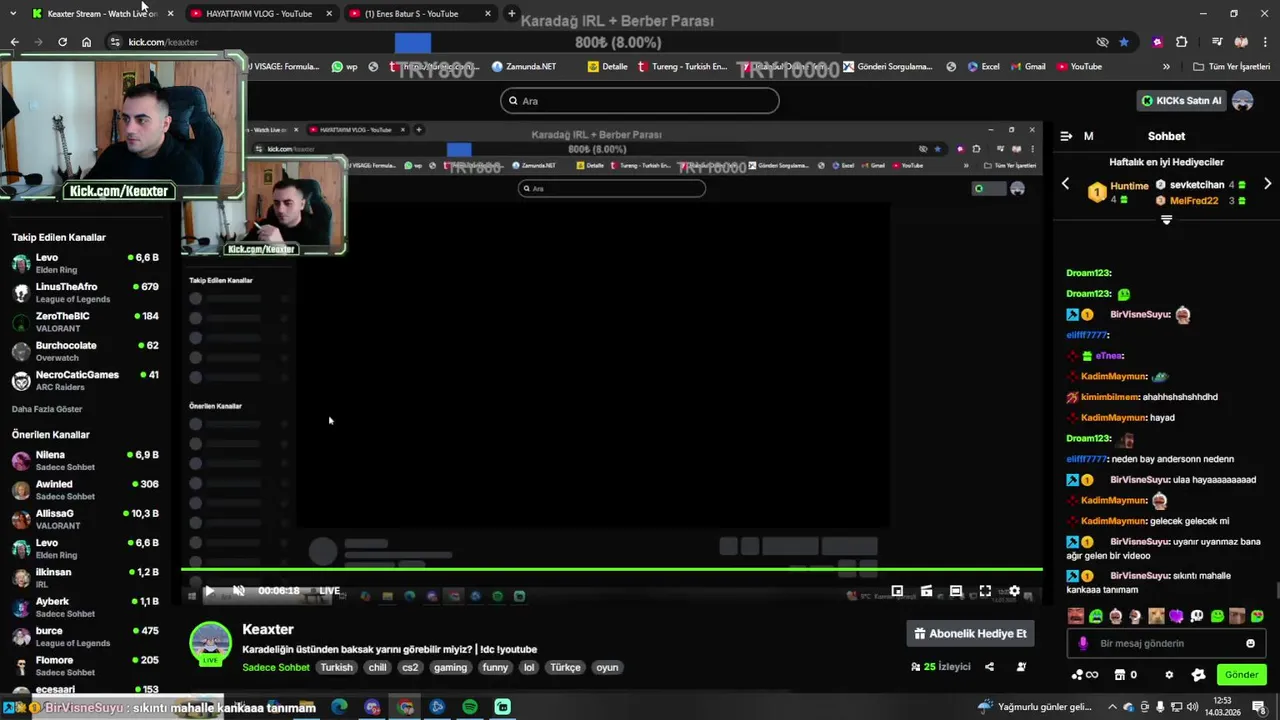Open LinusTheAfro channel in sidebar
This screenshot has height=720, width=1280.
click(86, 293)
